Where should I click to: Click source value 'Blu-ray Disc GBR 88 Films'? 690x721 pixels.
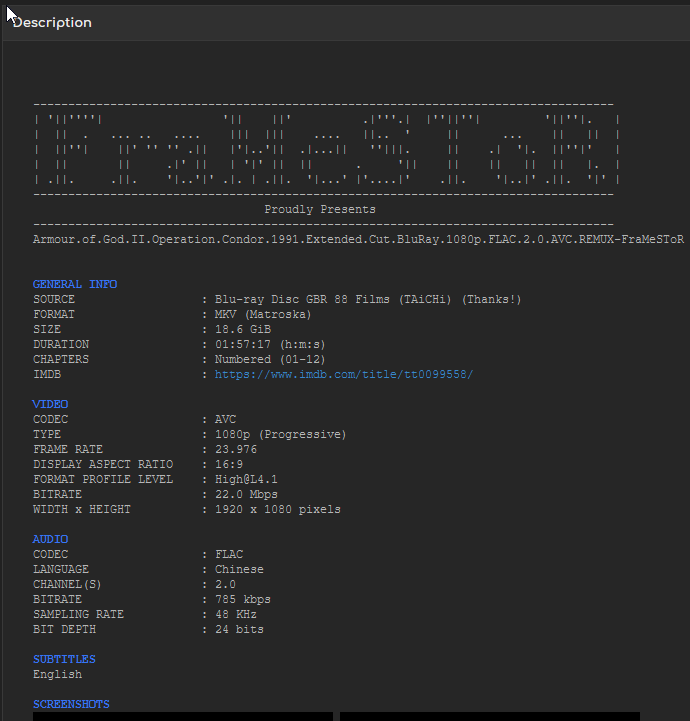[302, 299]
